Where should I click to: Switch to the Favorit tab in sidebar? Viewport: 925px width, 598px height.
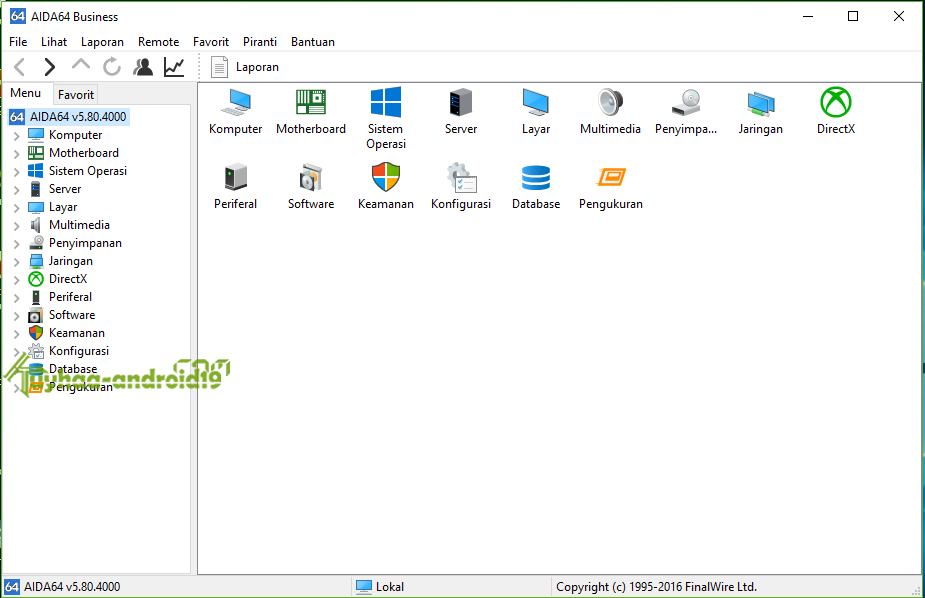(76, 94)
